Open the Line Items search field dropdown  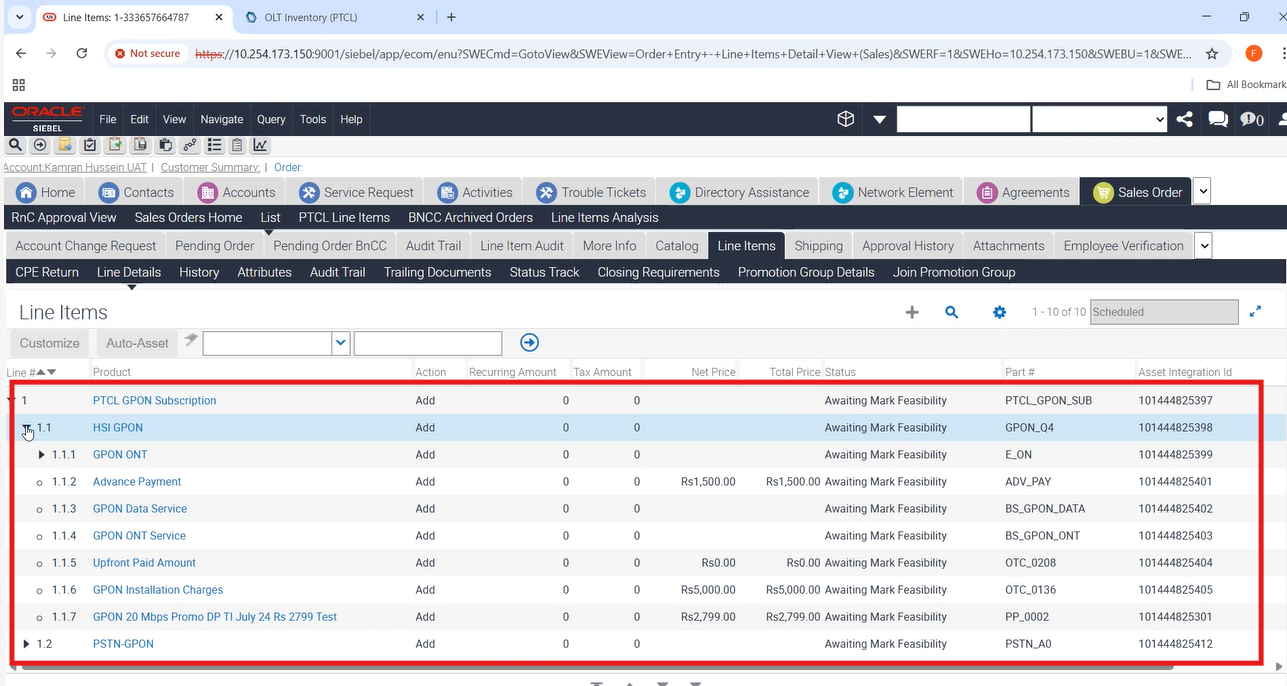pyautogui.click(x=341, y=343)
